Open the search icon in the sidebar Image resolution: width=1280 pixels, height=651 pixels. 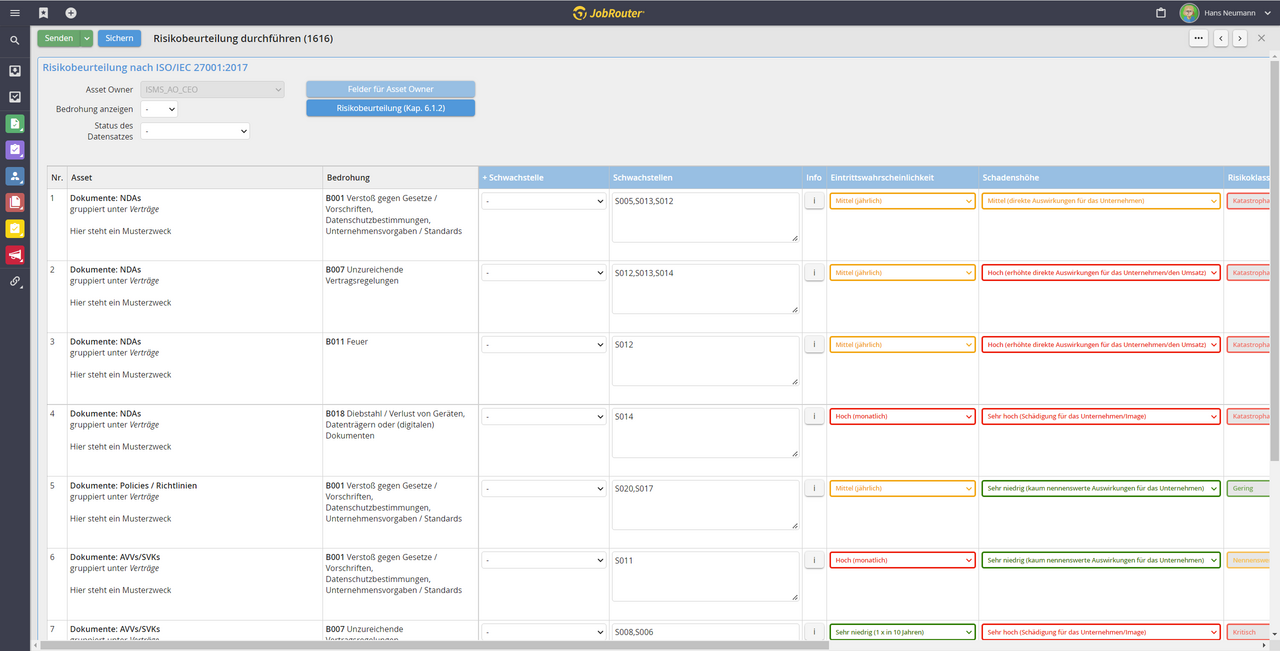15,41
